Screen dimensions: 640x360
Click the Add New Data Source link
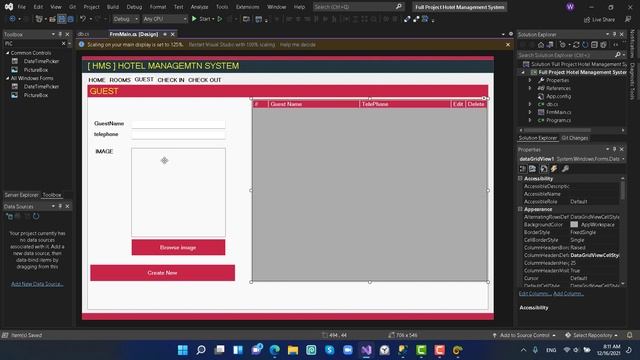[37, 284]
